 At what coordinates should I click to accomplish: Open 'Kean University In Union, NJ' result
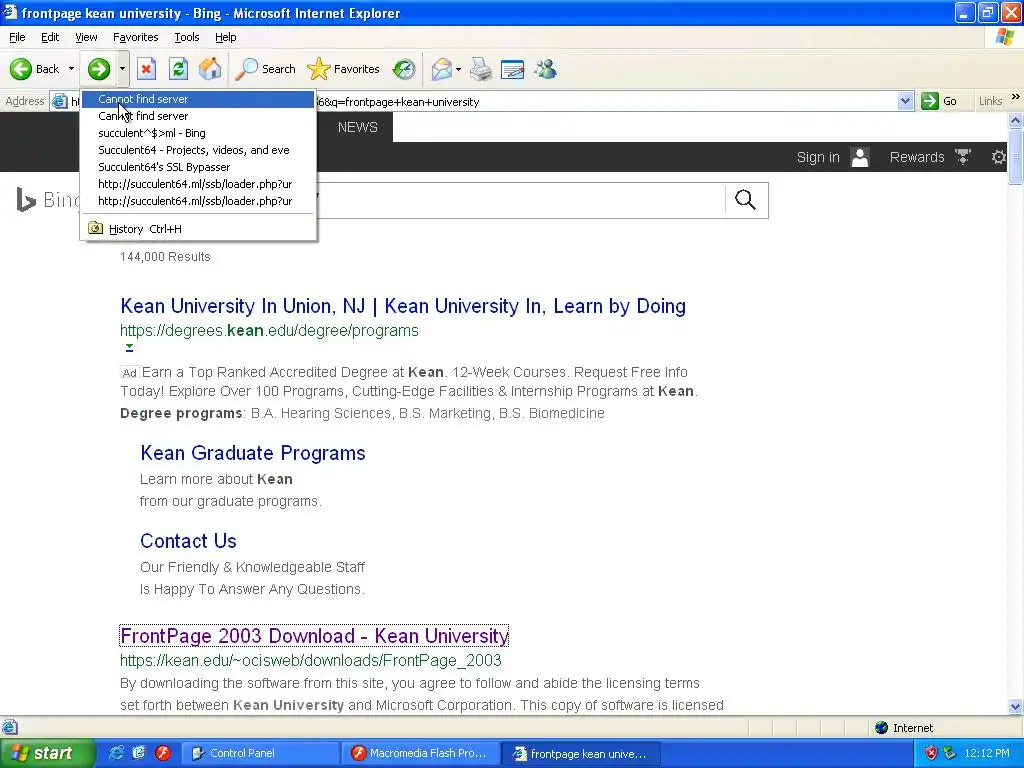(x=403, y=306)
